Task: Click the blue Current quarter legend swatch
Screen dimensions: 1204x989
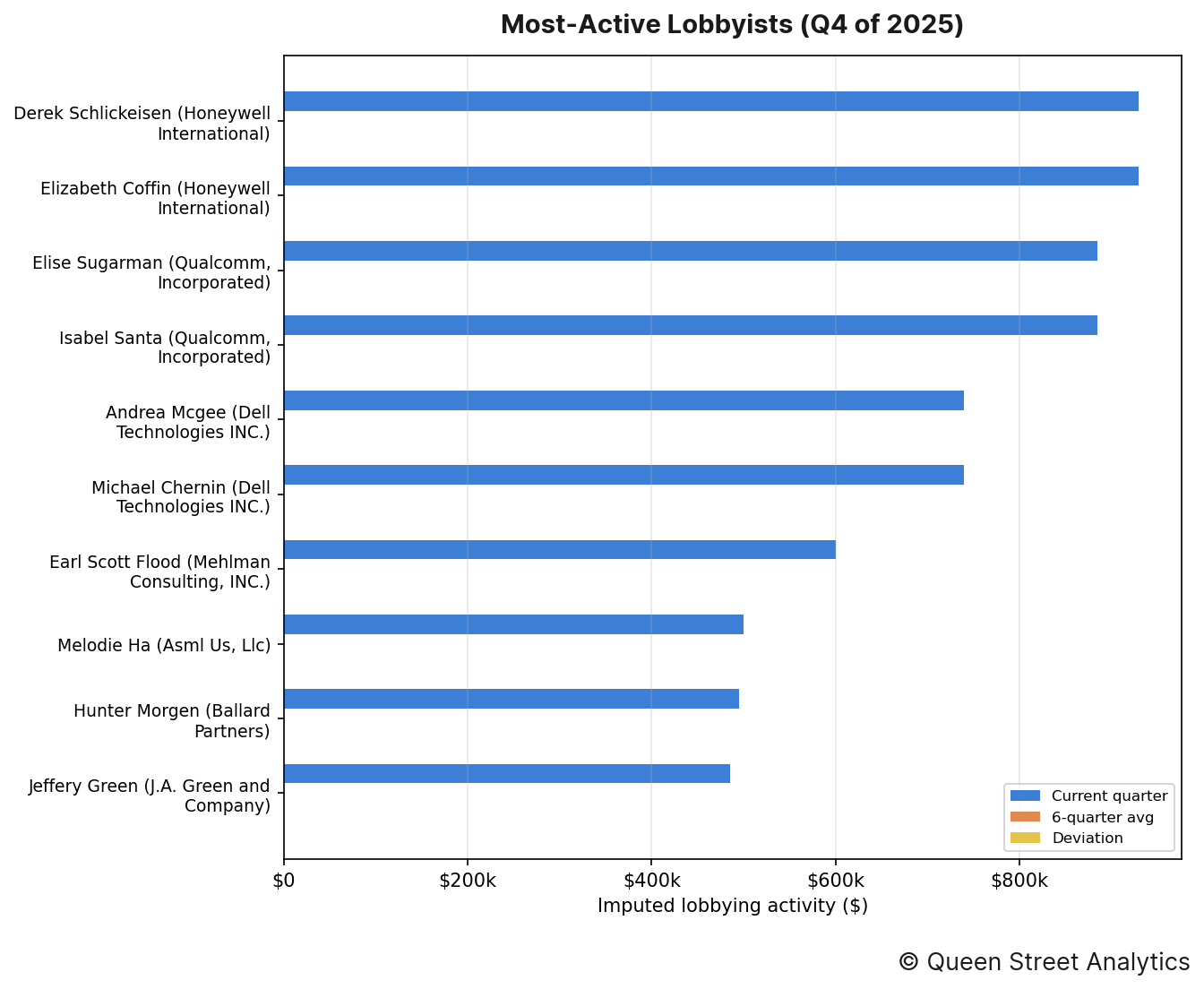Action: [x=1026, y=795]
